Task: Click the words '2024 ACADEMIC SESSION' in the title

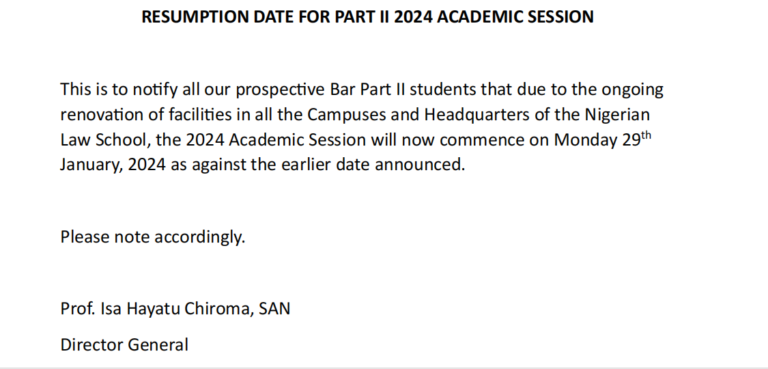Action: click(494, 17)
